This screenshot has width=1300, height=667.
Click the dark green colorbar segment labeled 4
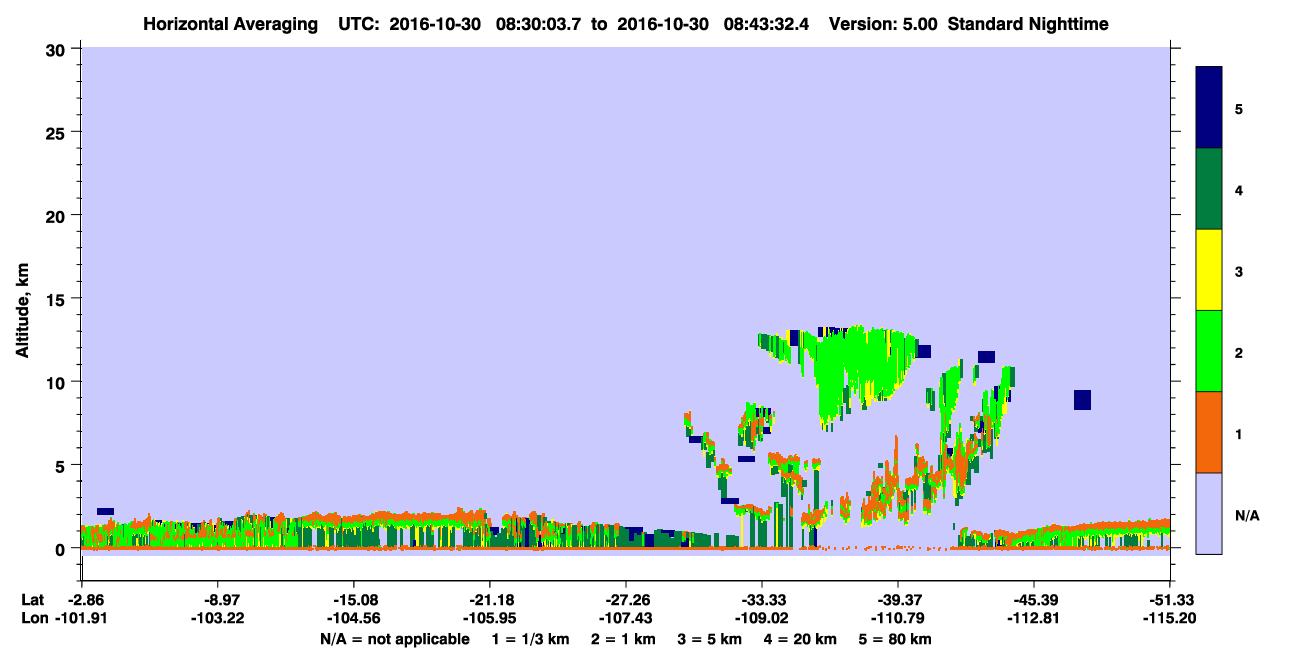[x=1209, y=189]
